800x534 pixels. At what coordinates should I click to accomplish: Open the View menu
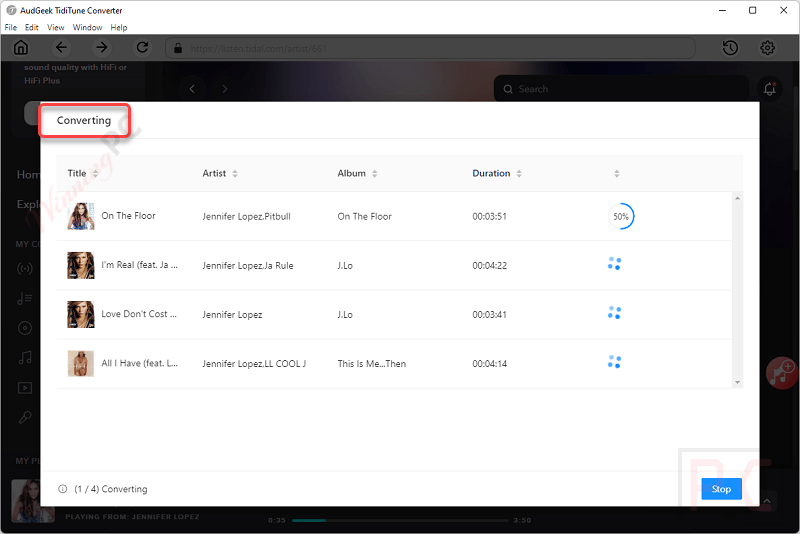[56, 28]
